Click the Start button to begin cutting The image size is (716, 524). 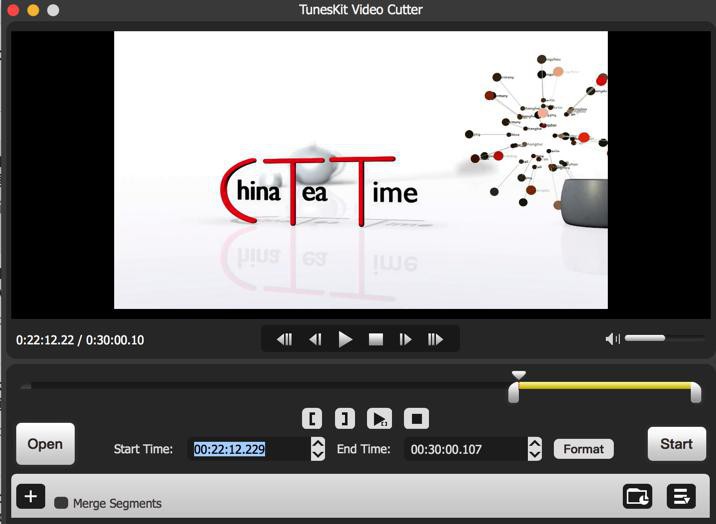[x=677, y=444]
